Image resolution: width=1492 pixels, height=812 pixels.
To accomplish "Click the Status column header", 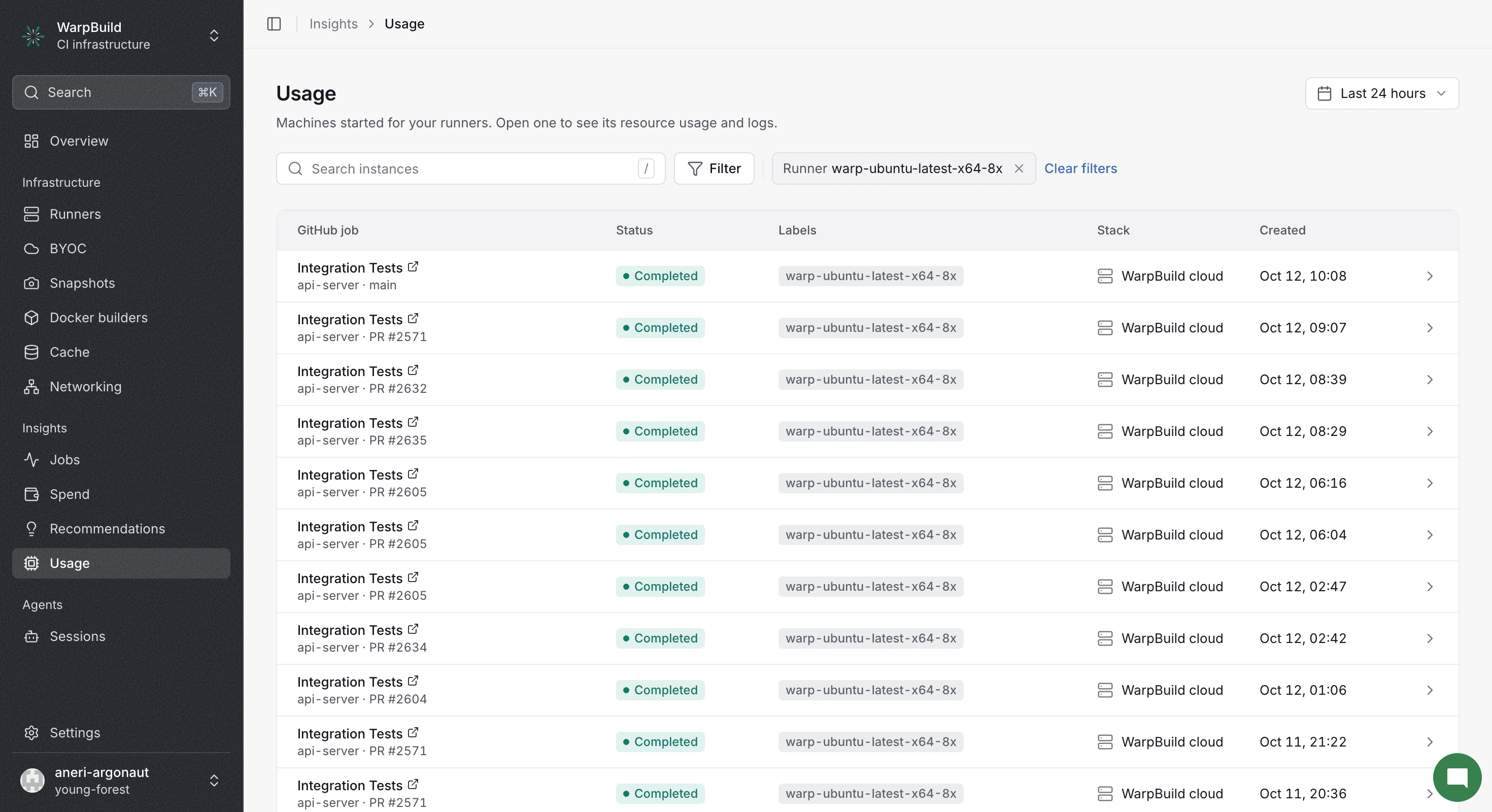I will [634, 230].
